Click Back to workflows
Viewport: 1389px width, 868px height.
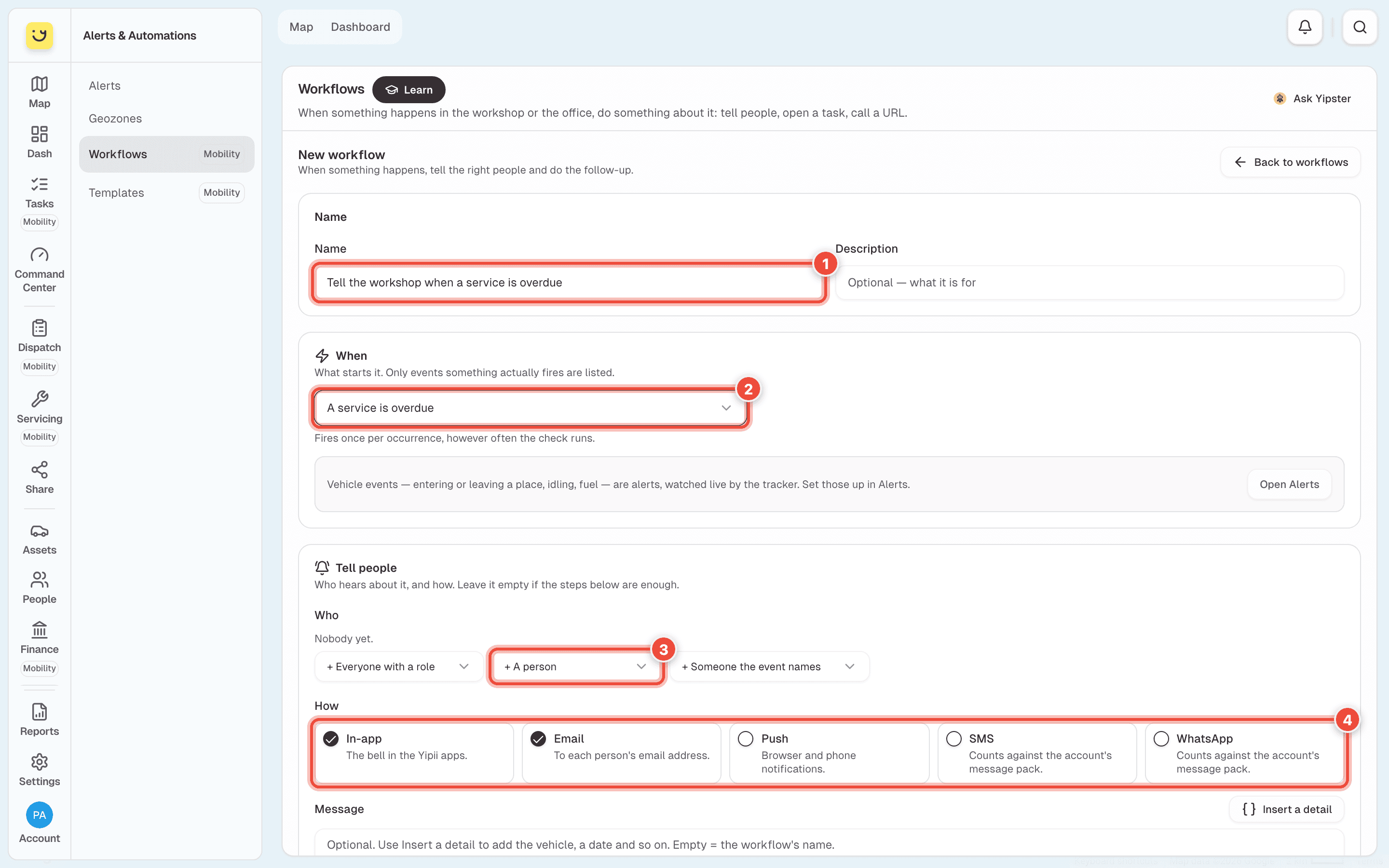(1290, 163)
